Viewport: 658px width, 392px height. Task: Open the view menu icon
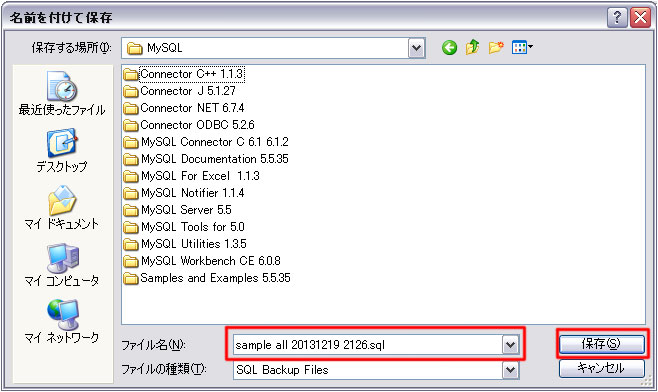tap(522, 47)
